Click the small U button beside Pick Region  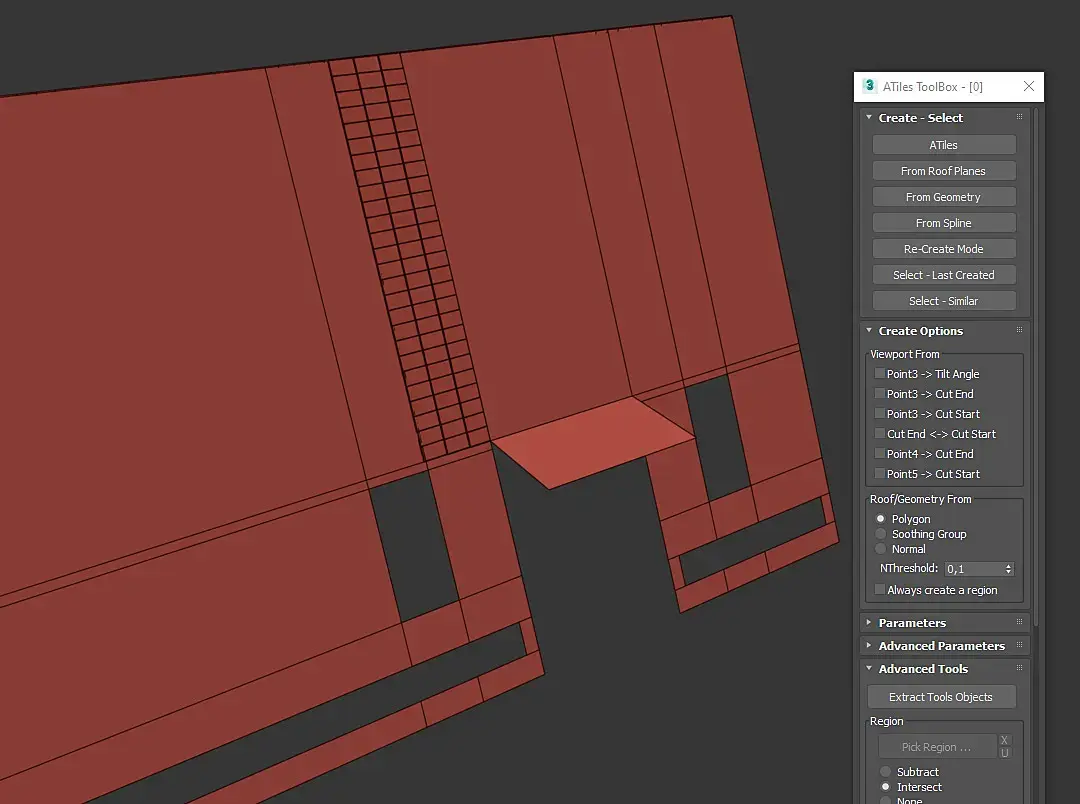click(x=1005, y=753)
